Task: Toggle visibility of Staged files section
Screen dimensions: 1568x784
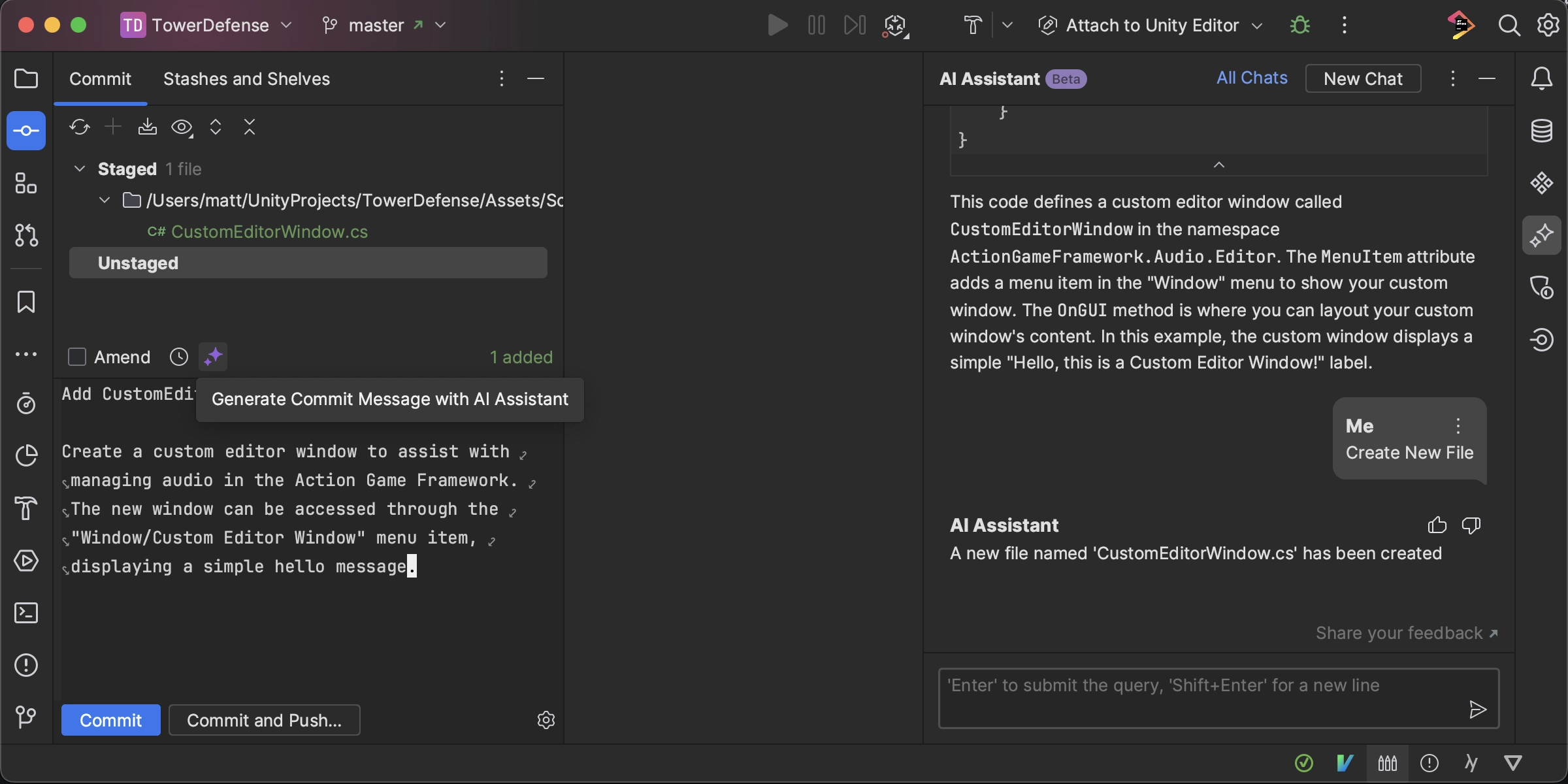Action: coord(79,168)
